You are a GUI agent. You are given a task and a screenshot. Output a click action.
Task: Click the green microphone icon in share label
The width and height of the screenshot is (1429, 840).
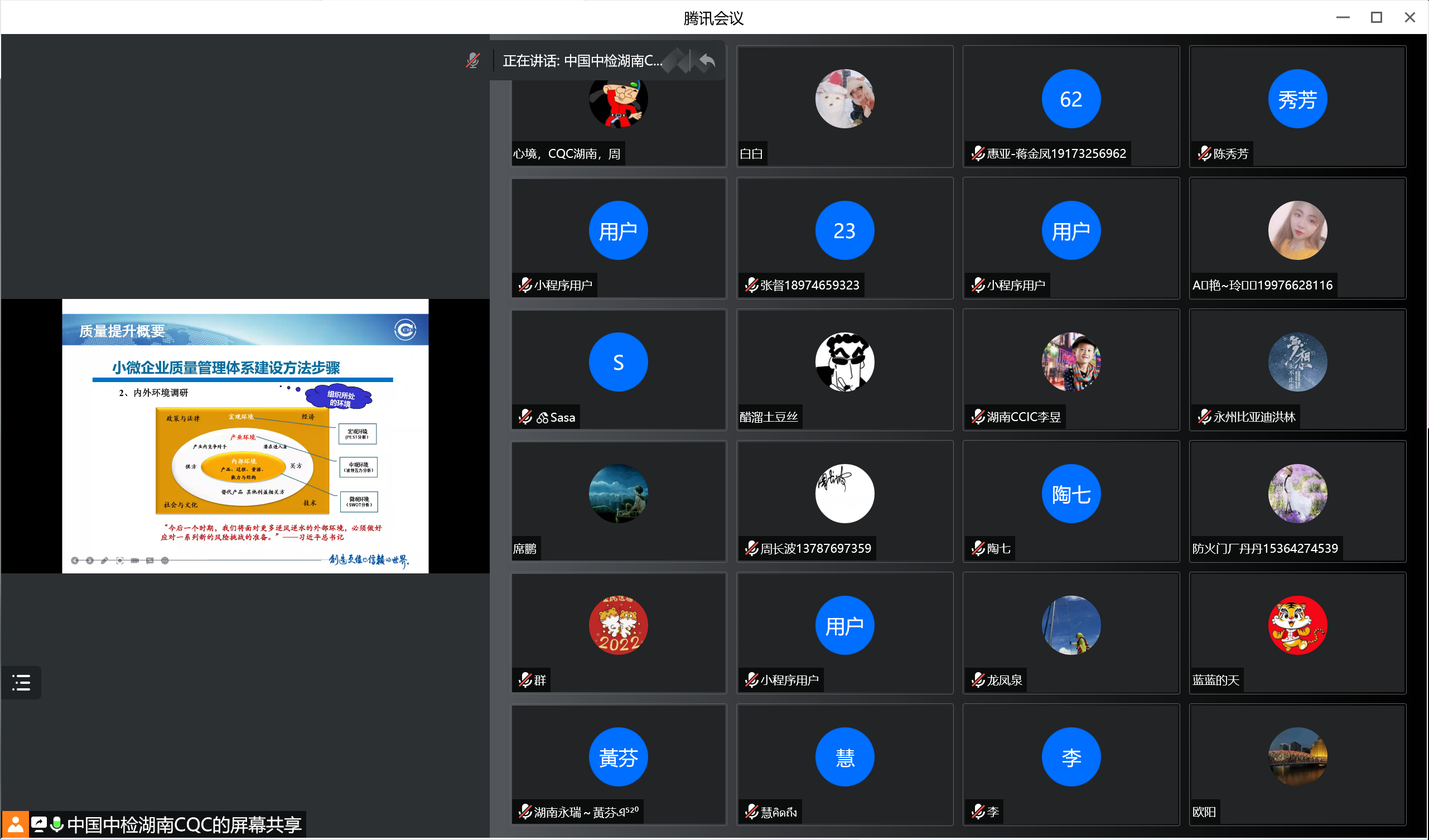pyautogui.click(x=57, y=825)
